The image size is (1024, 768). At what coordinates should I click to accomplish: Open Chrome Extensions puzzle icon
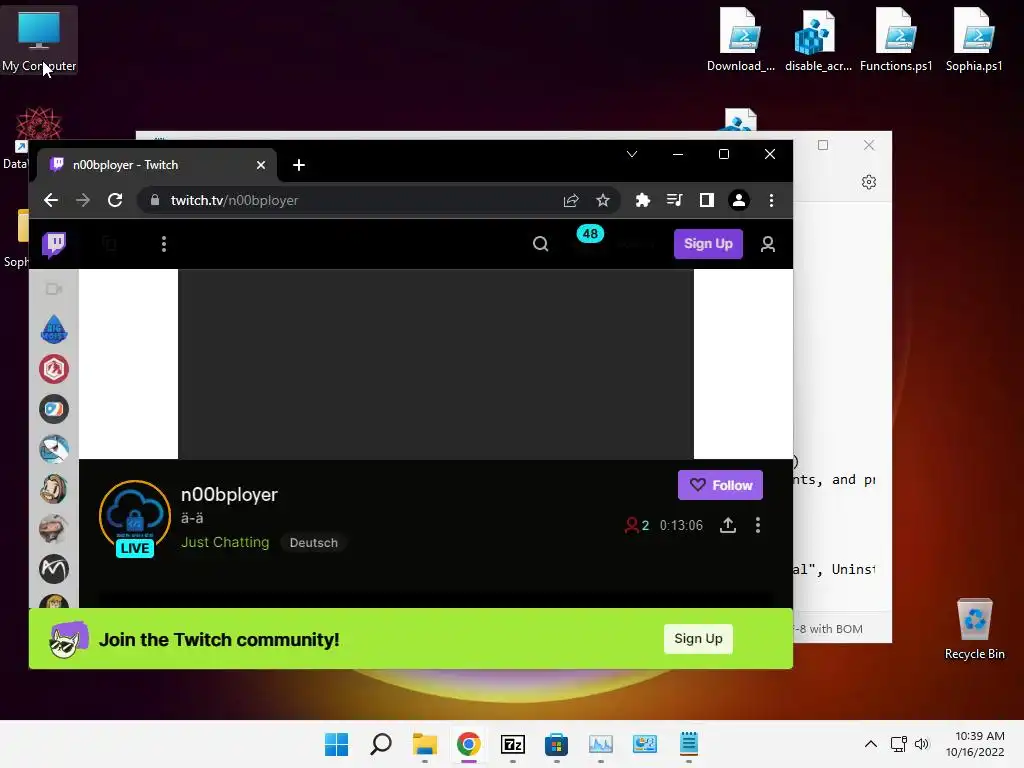(x=643, y=200)
